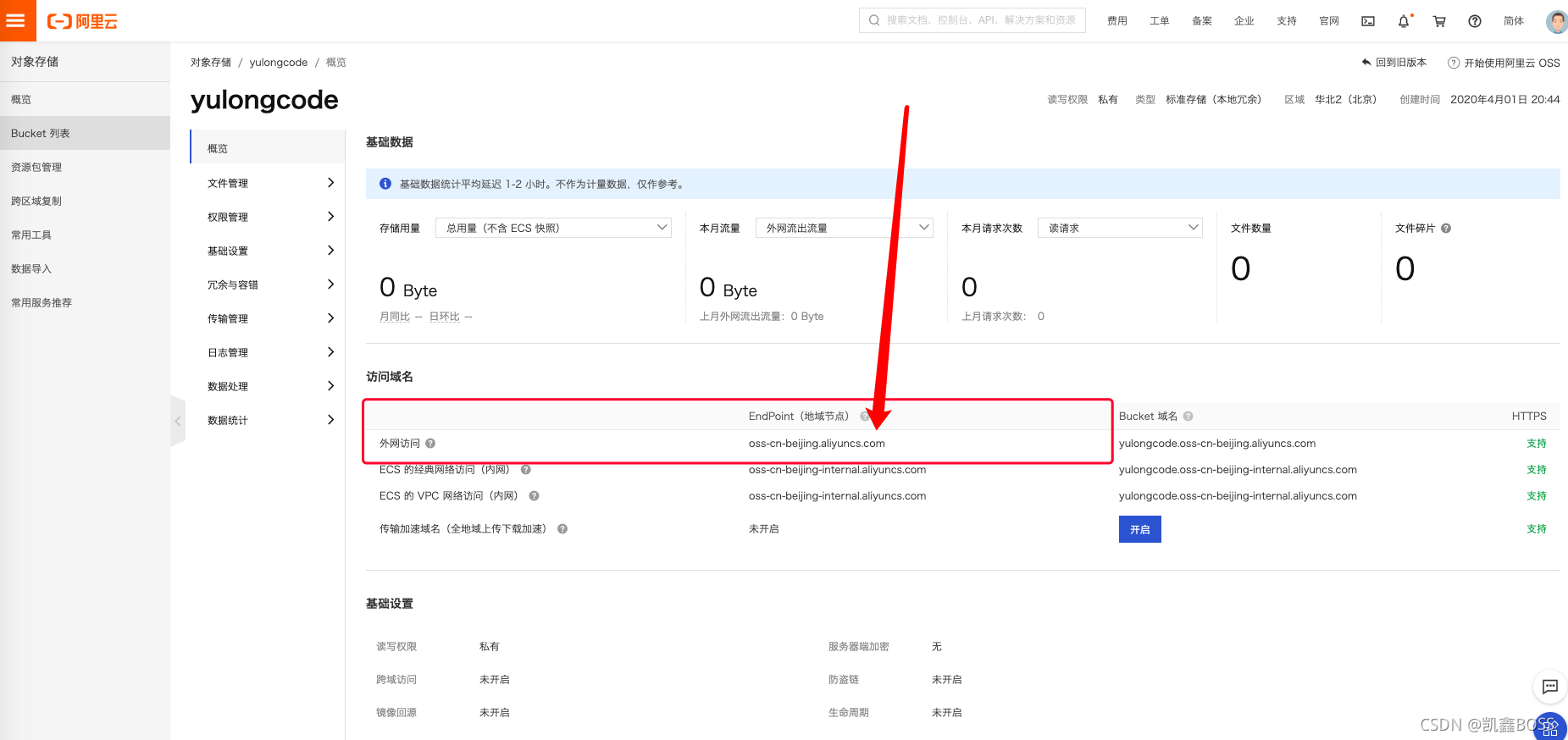The image size is (1568, 740).
Task: Click 日环比 label under storage usage
Action: [x=445, y=317]
